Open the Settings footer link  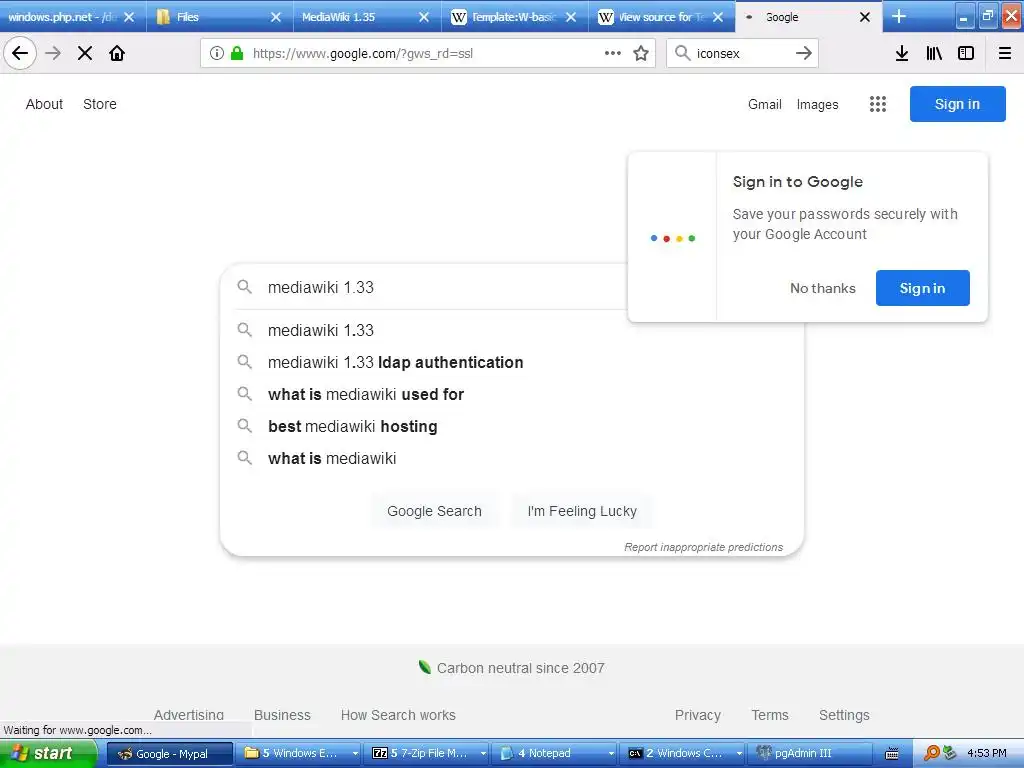point(844,715)
